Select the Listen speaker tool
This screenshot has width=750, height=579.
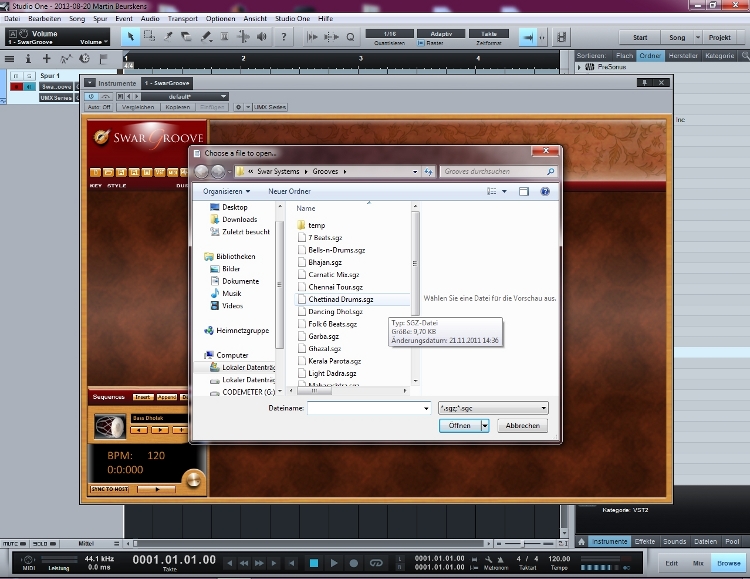pos(262,37)
